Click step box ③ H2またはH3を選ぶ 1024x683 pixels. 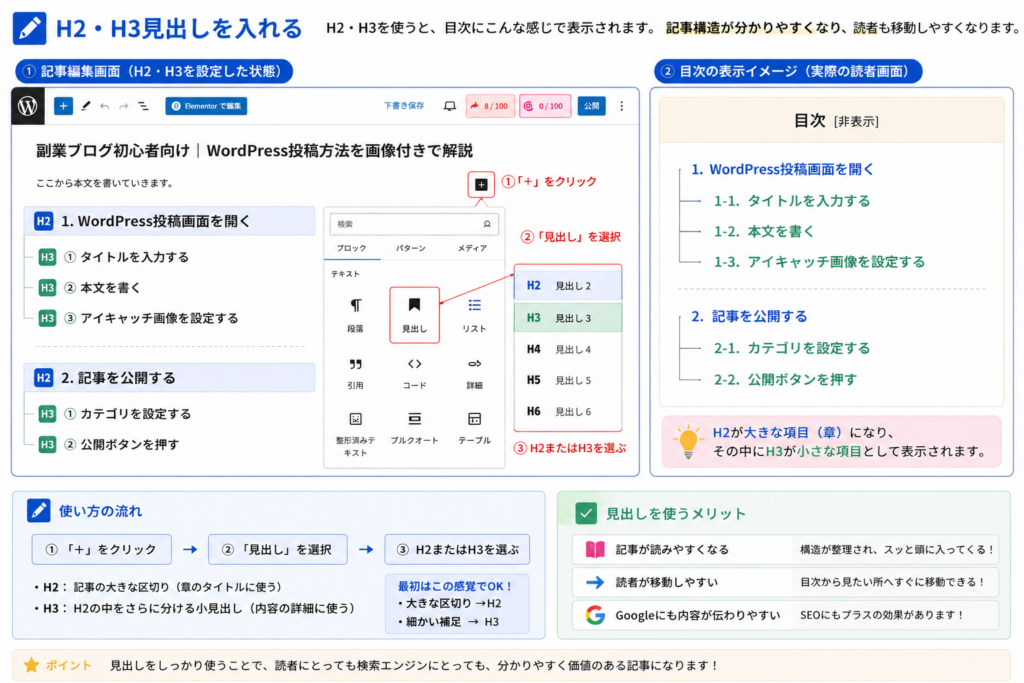pyautogui.click(x=457, y=550)
